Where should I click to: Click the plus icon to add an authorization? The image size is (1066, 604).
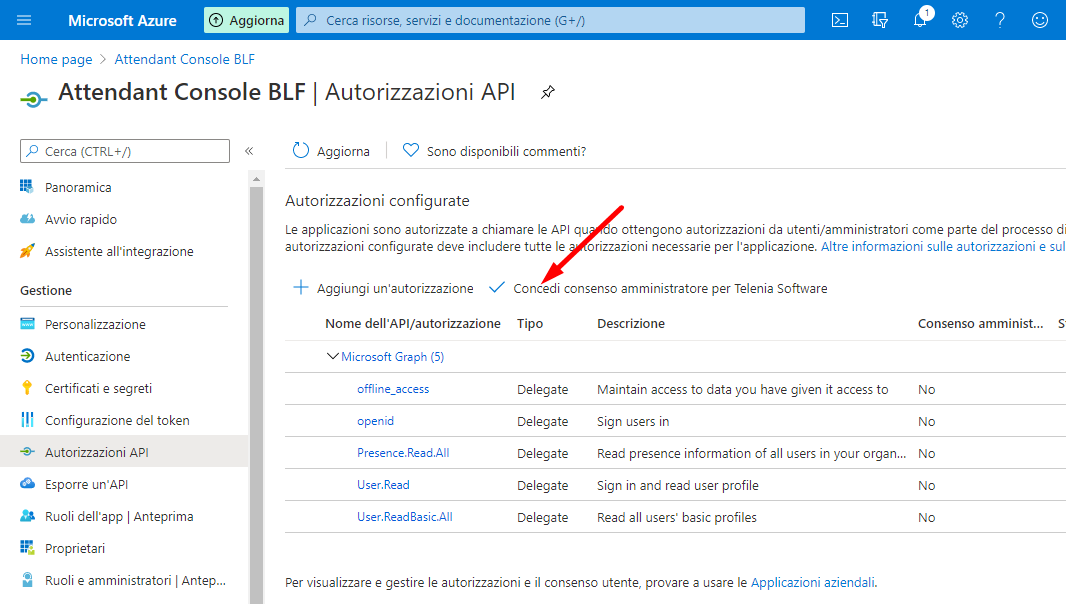click(300, 288)
